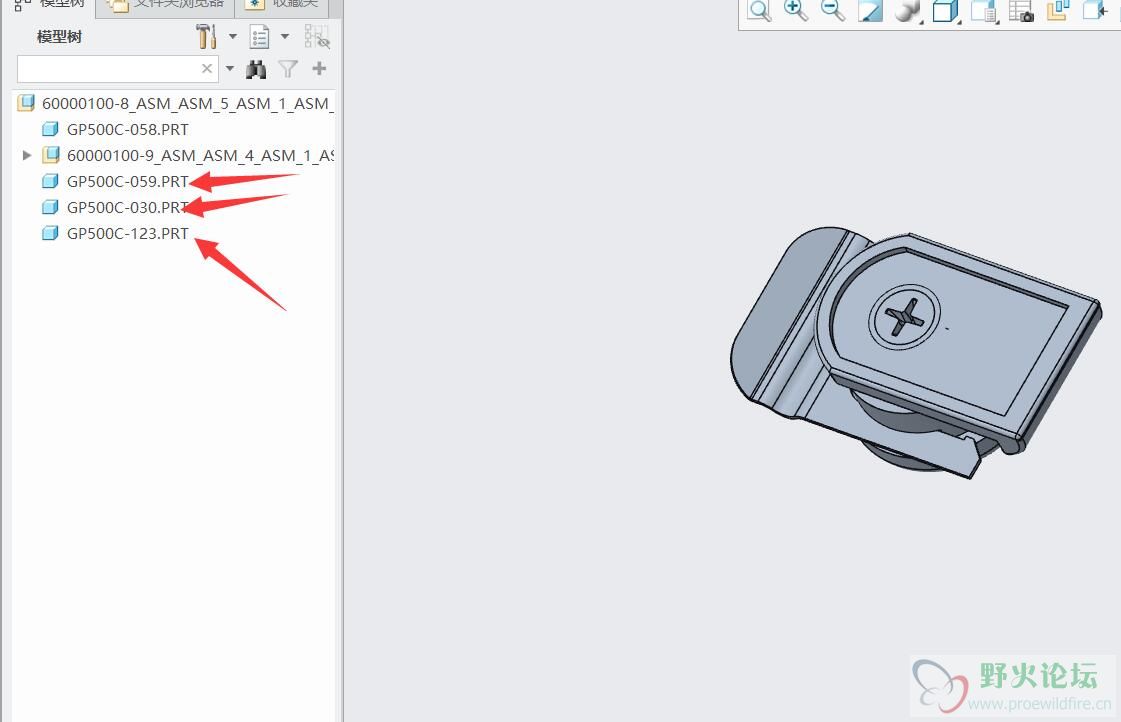Expand the 60000100-9_ASM subassembly node

click(27, 155)
